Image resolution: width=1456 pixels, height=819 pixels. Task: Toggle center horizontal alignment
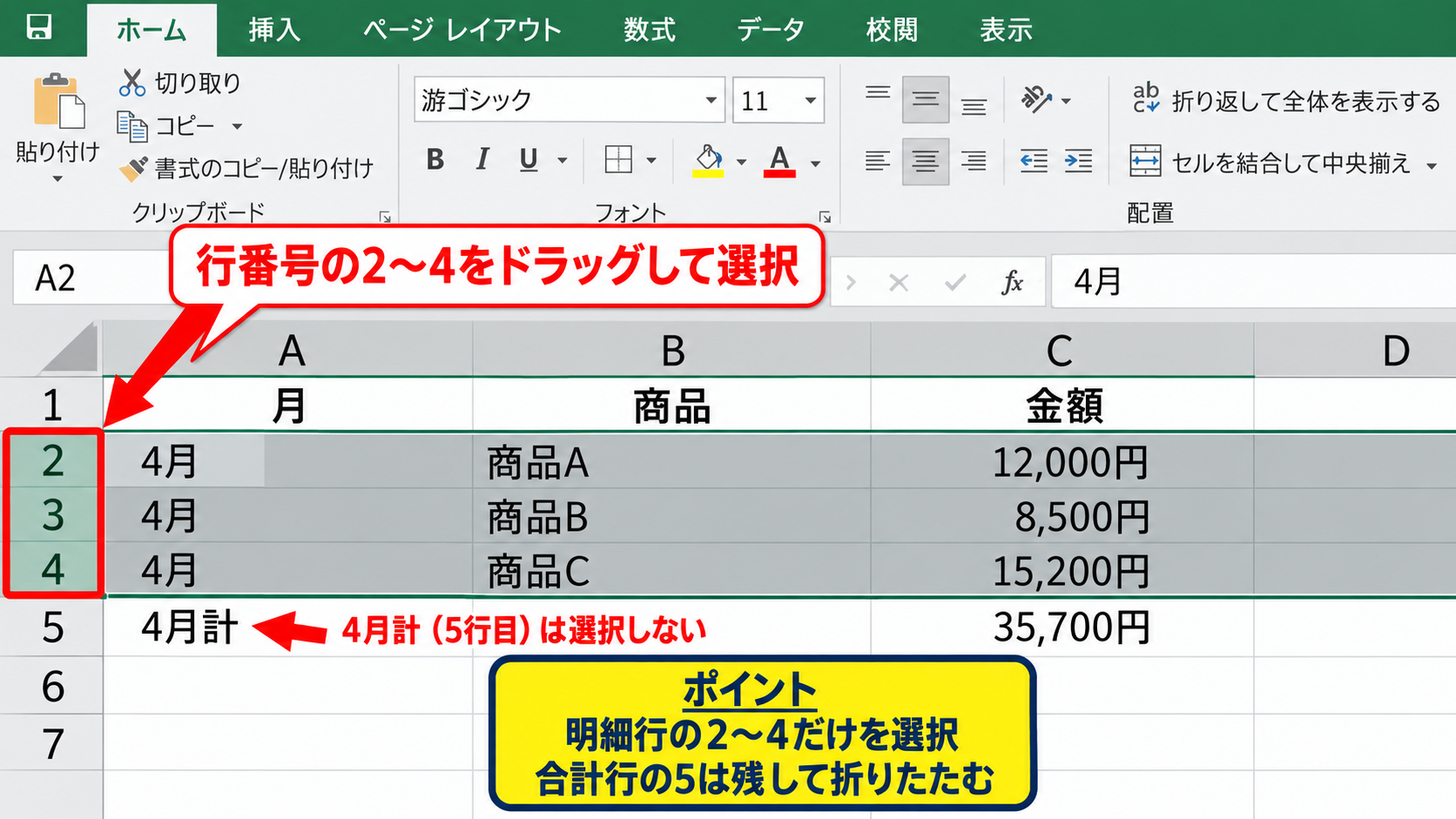925,161
